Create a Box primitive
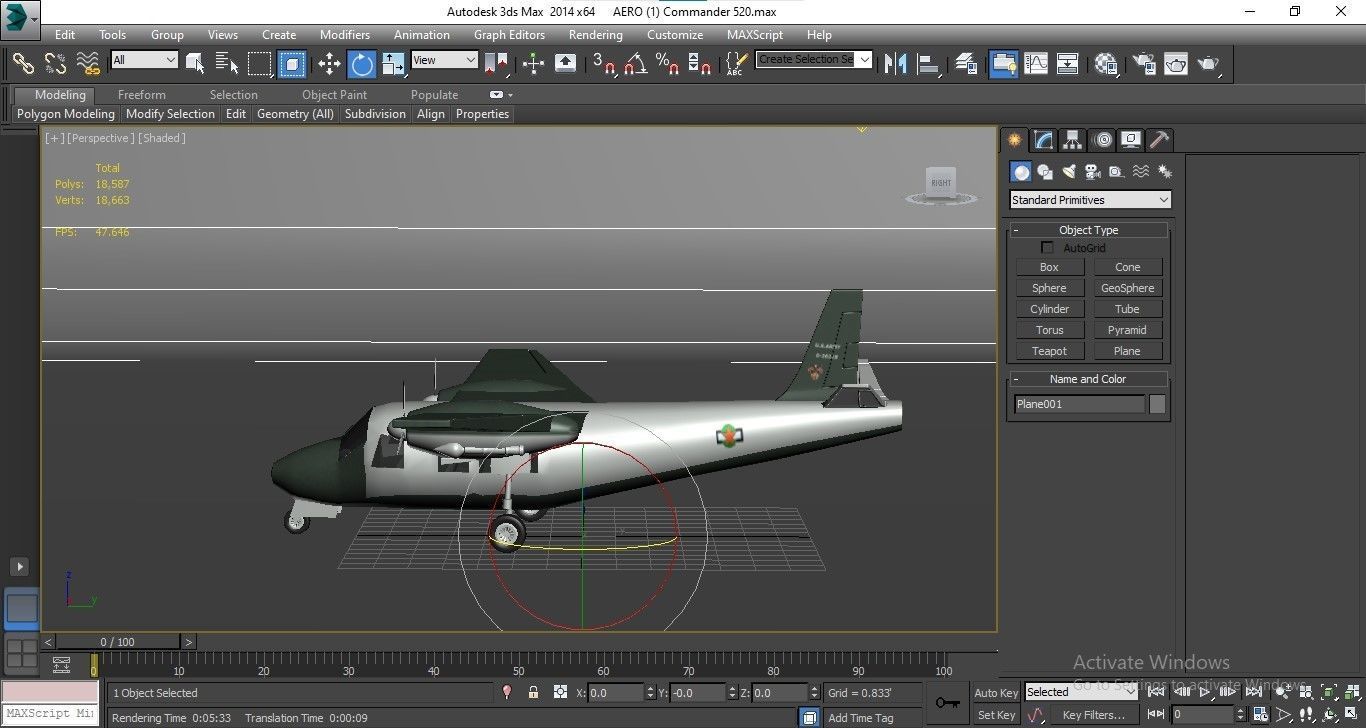 pyautogui.click(x=1049, y=267)
